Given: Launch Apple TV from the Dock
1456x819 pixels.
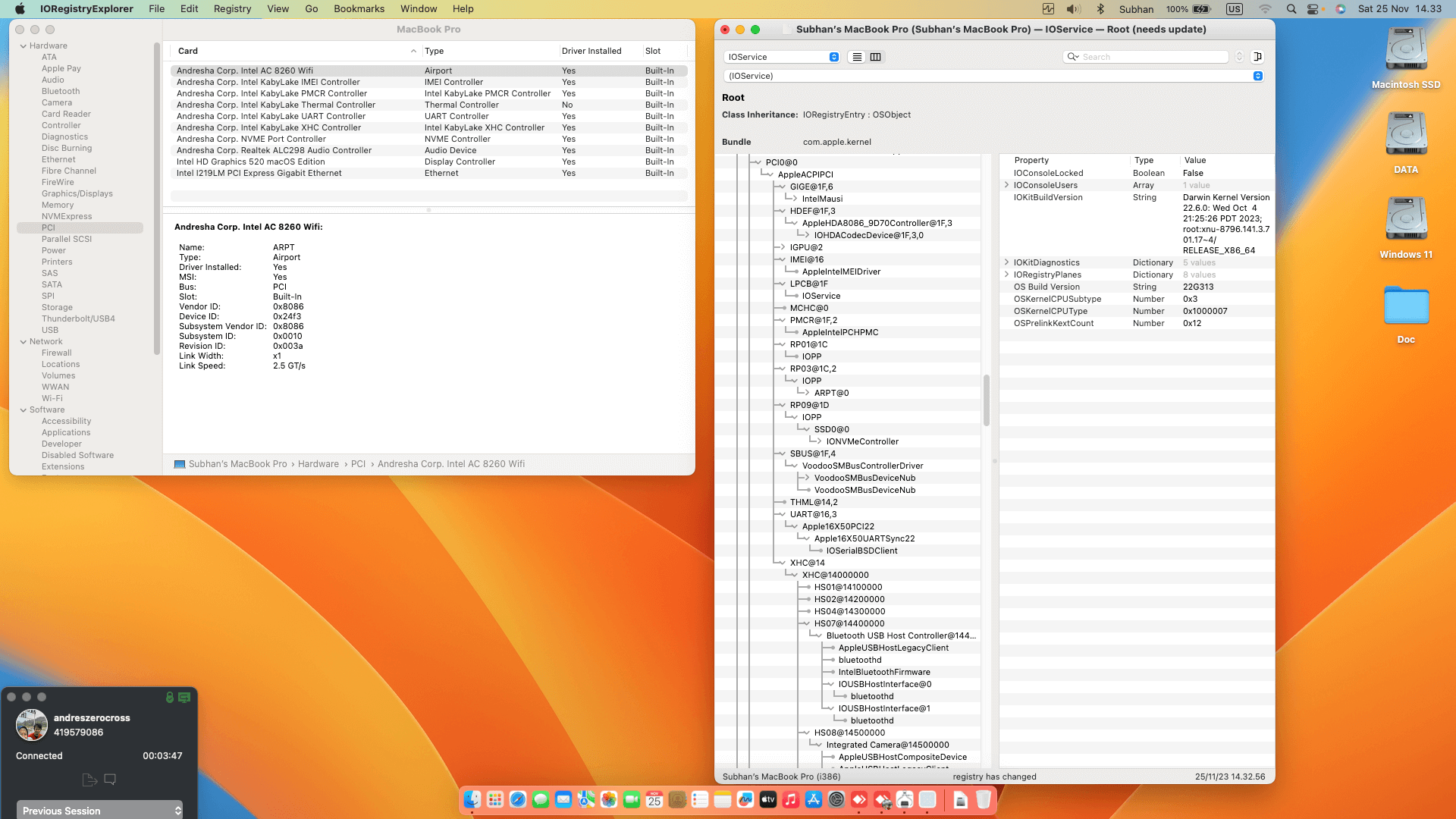Looking at the screenshot, I should (768, 799).
